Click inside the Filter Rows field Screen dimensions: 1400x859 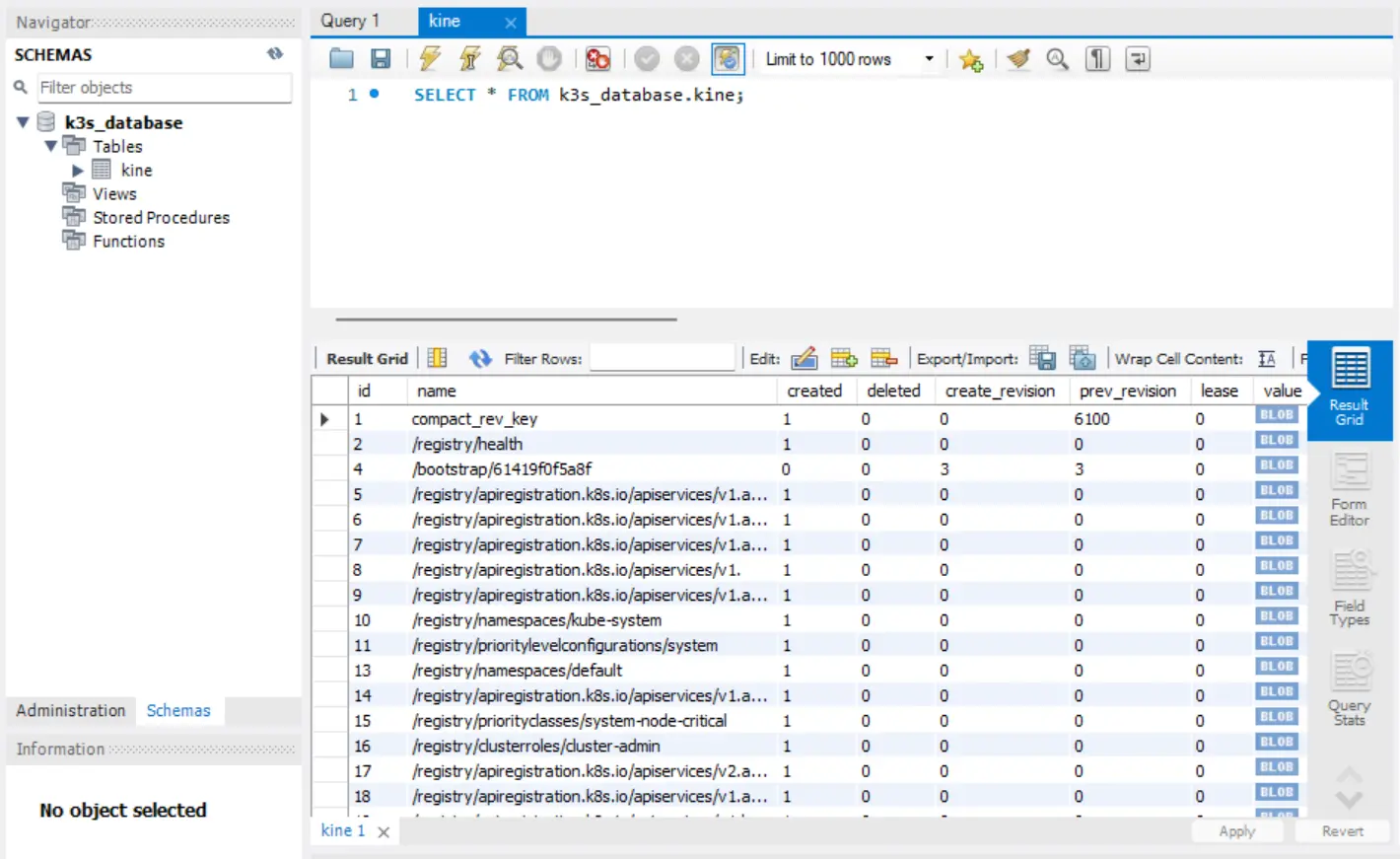pyautogui.click(x=661, y=358)
